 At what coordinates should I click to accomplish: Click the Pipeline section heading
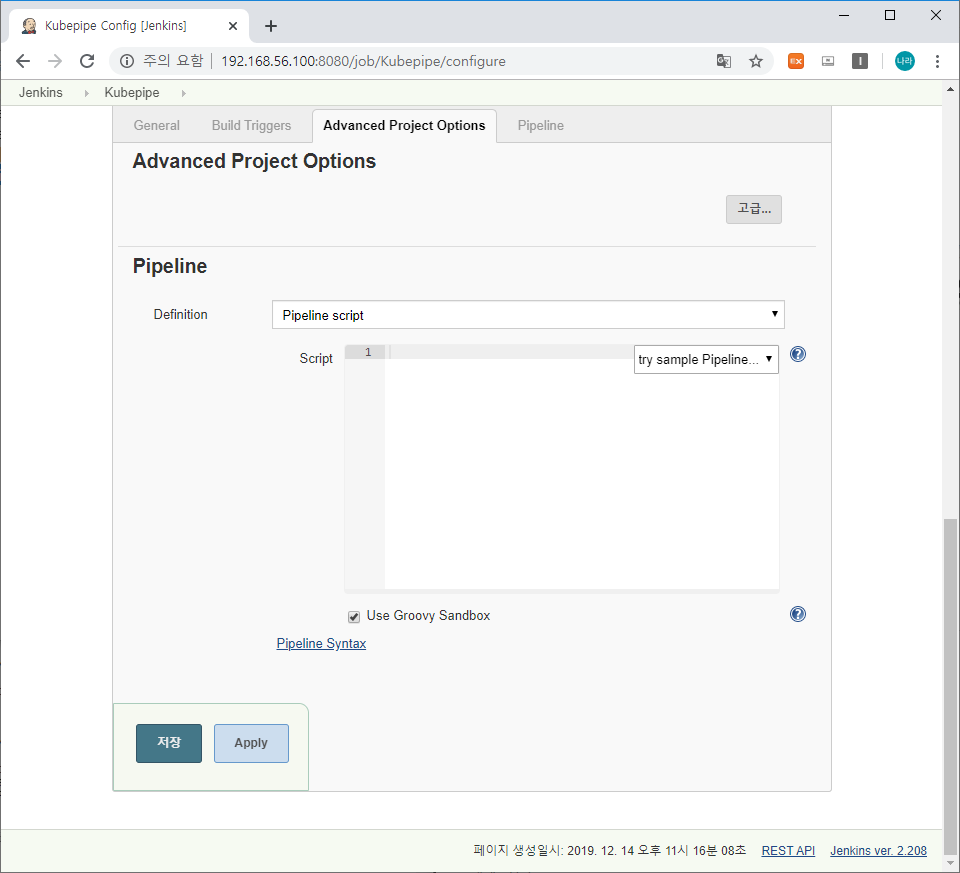tap(170, 266)
